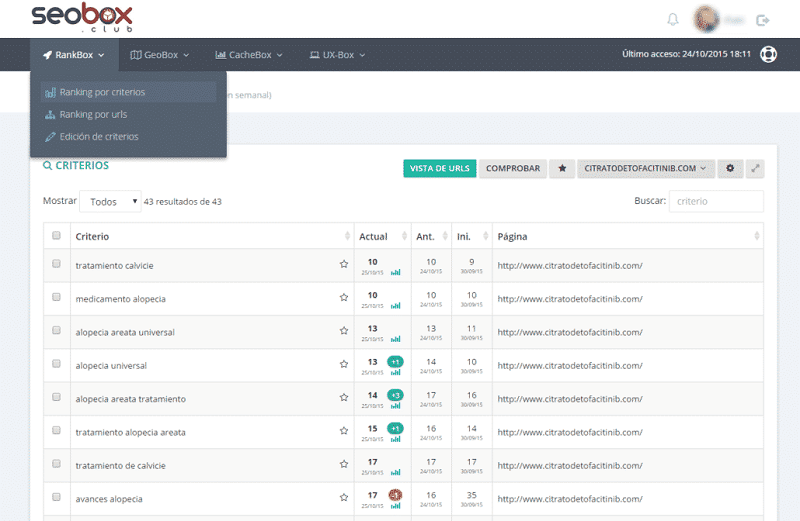Star the 'tratamiento de calvicie' criterion

point(344,464)
